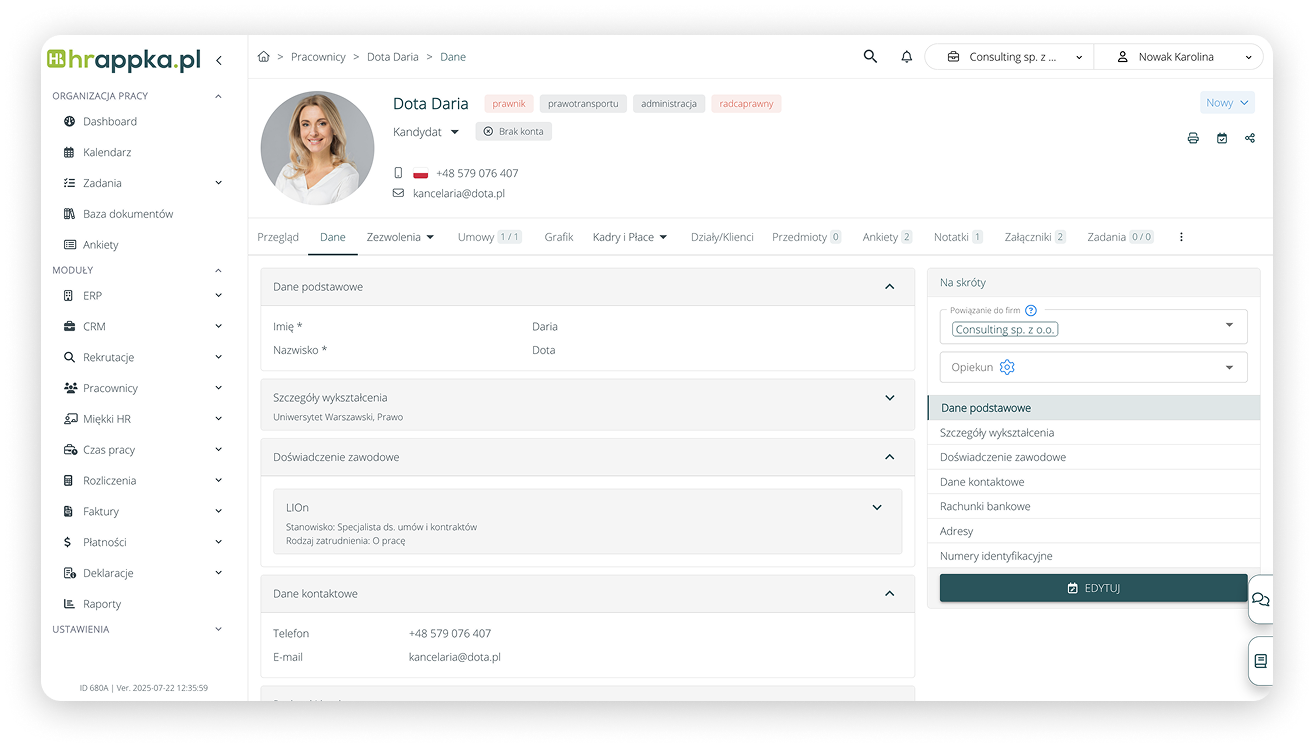Click the help icon next to Powiązanie do firm

[x=1031, y=311]
